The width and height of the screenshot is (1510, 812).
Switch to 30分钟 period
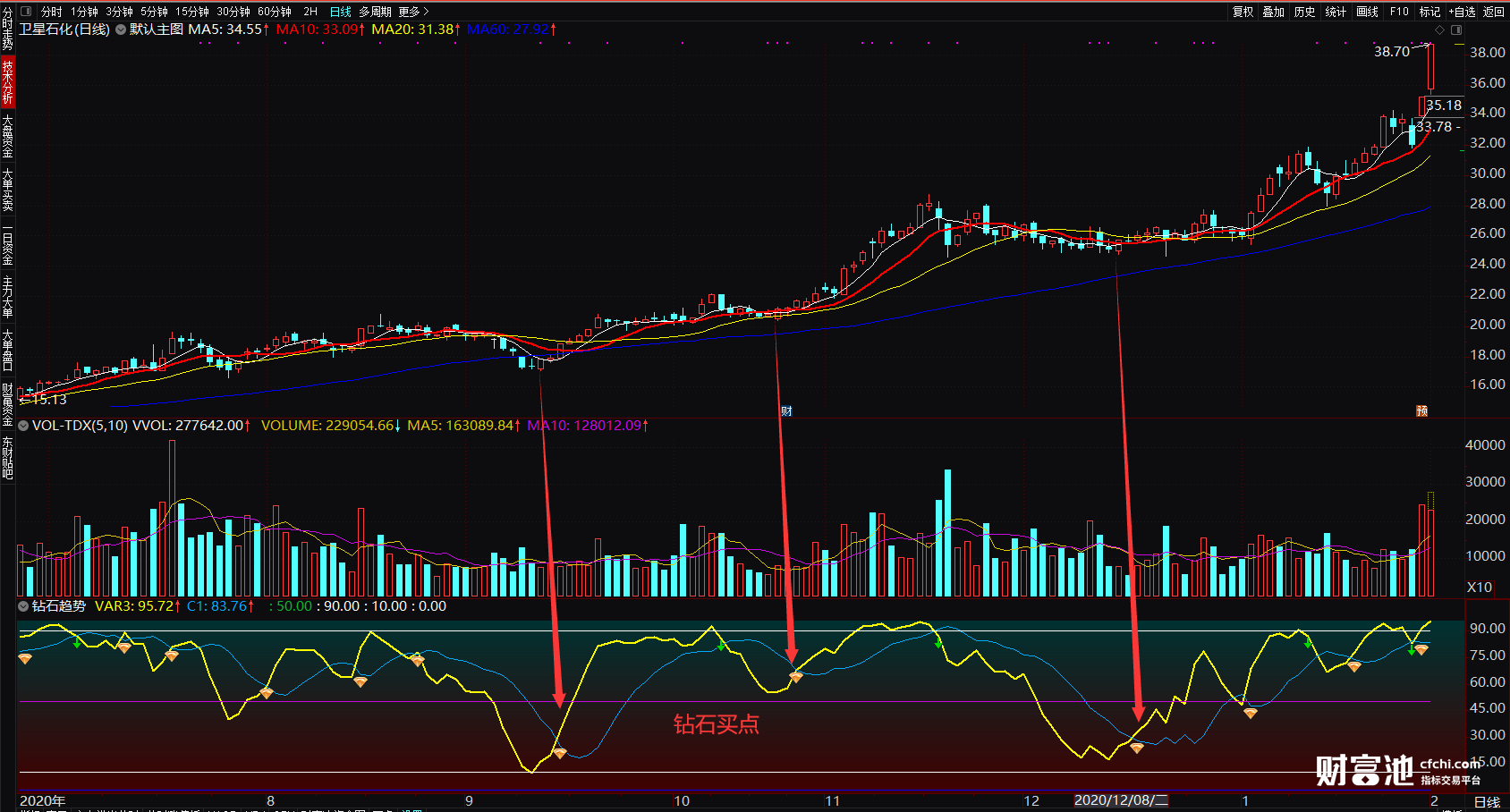coord(233,12)
